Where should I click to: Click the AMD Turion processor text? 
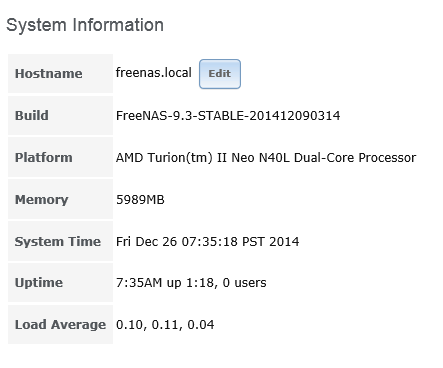266,157
